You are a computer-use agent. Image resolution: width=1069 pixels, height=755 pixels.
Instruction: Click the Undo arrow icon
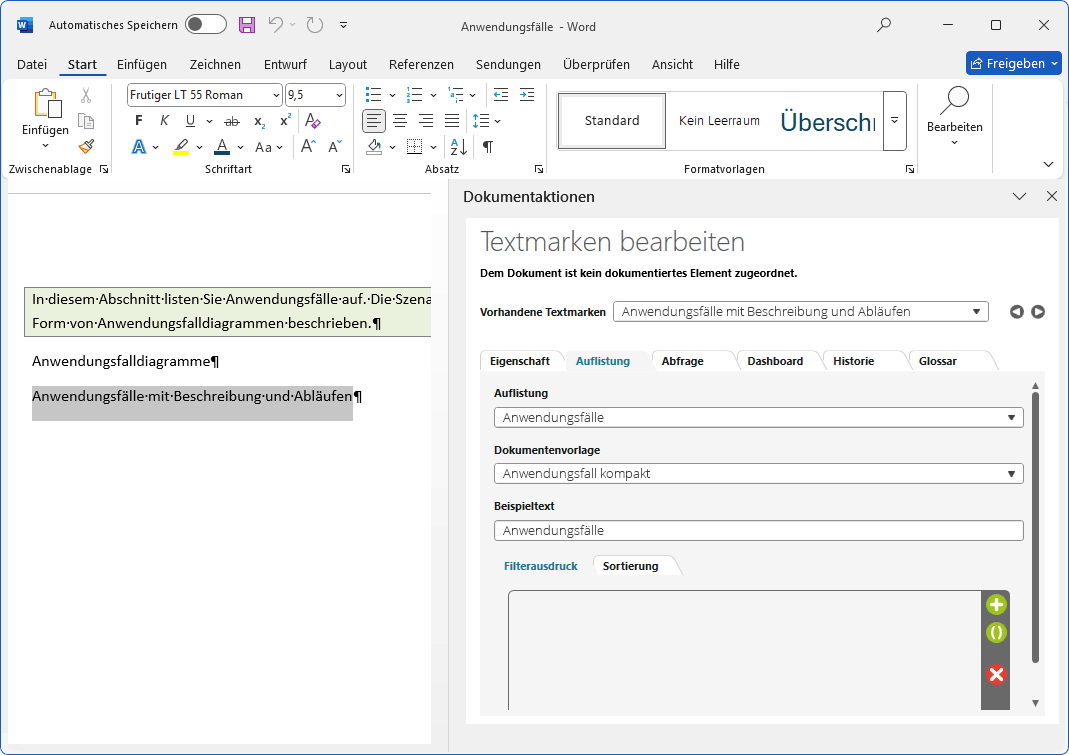(275, 25)
